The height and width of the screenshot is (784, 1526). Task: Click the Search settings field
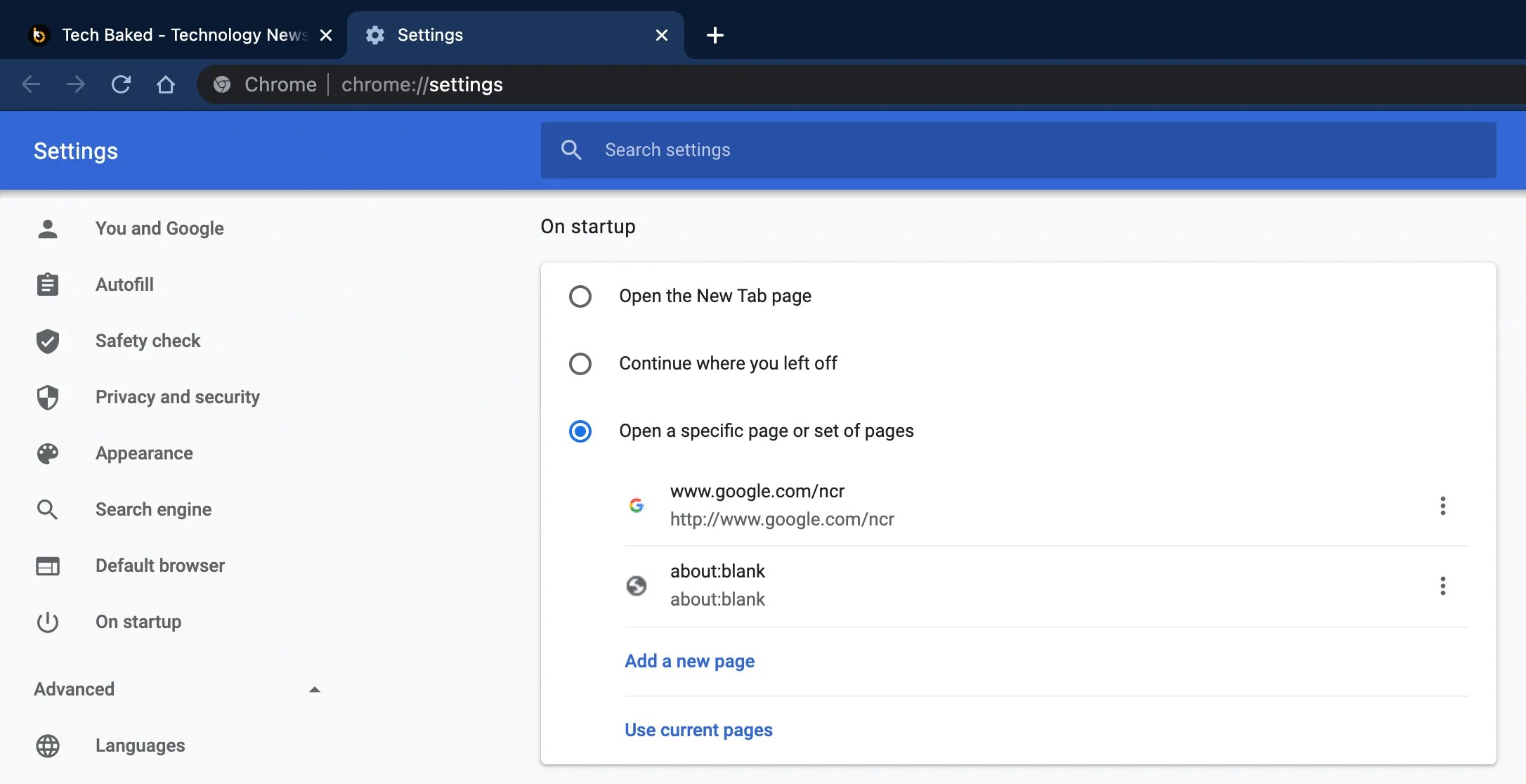[x=1019, y=150]
